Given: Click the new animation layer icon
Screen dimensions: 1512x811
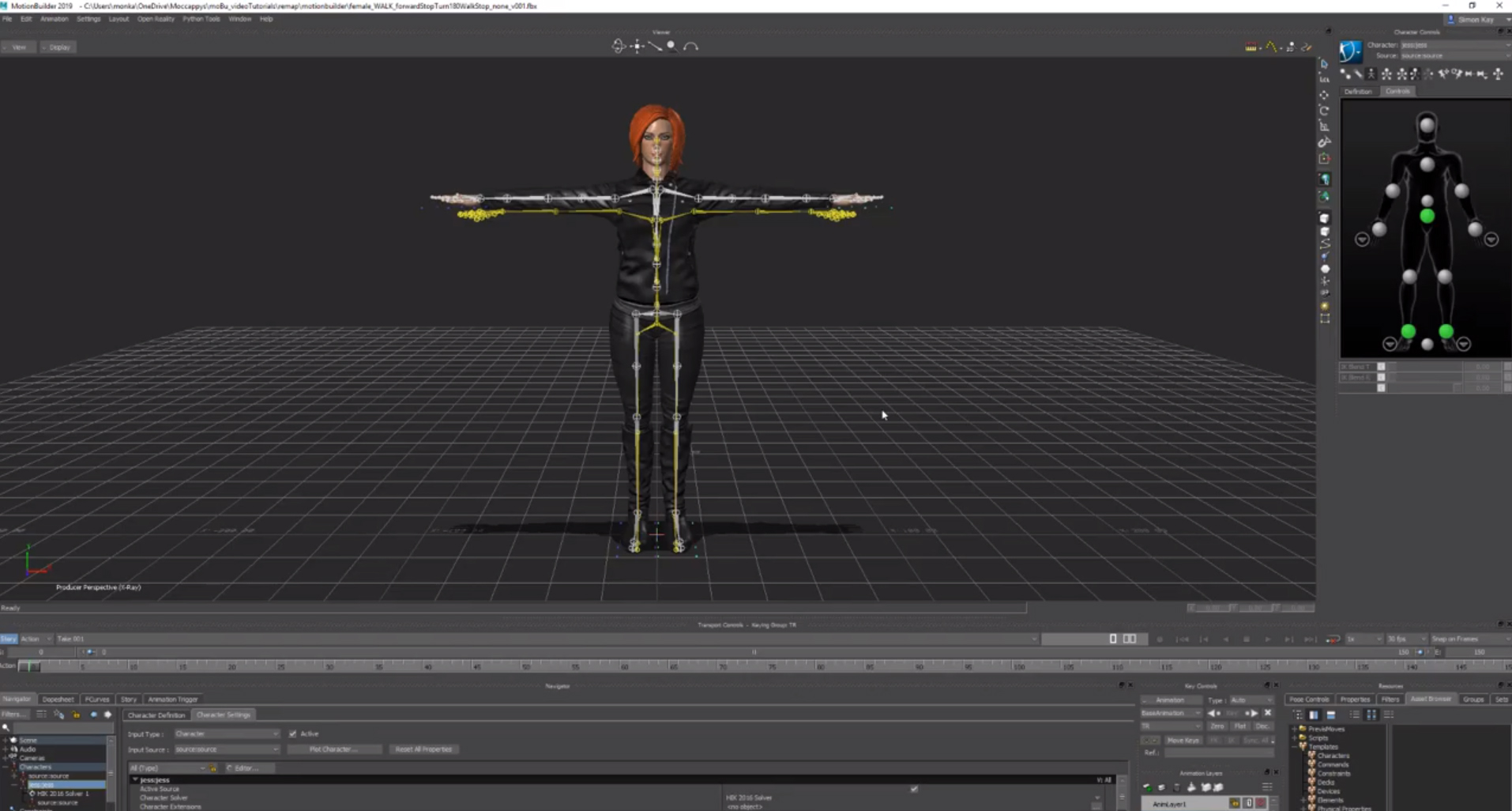Looking at the screenshot, I should coord(1147,787).
